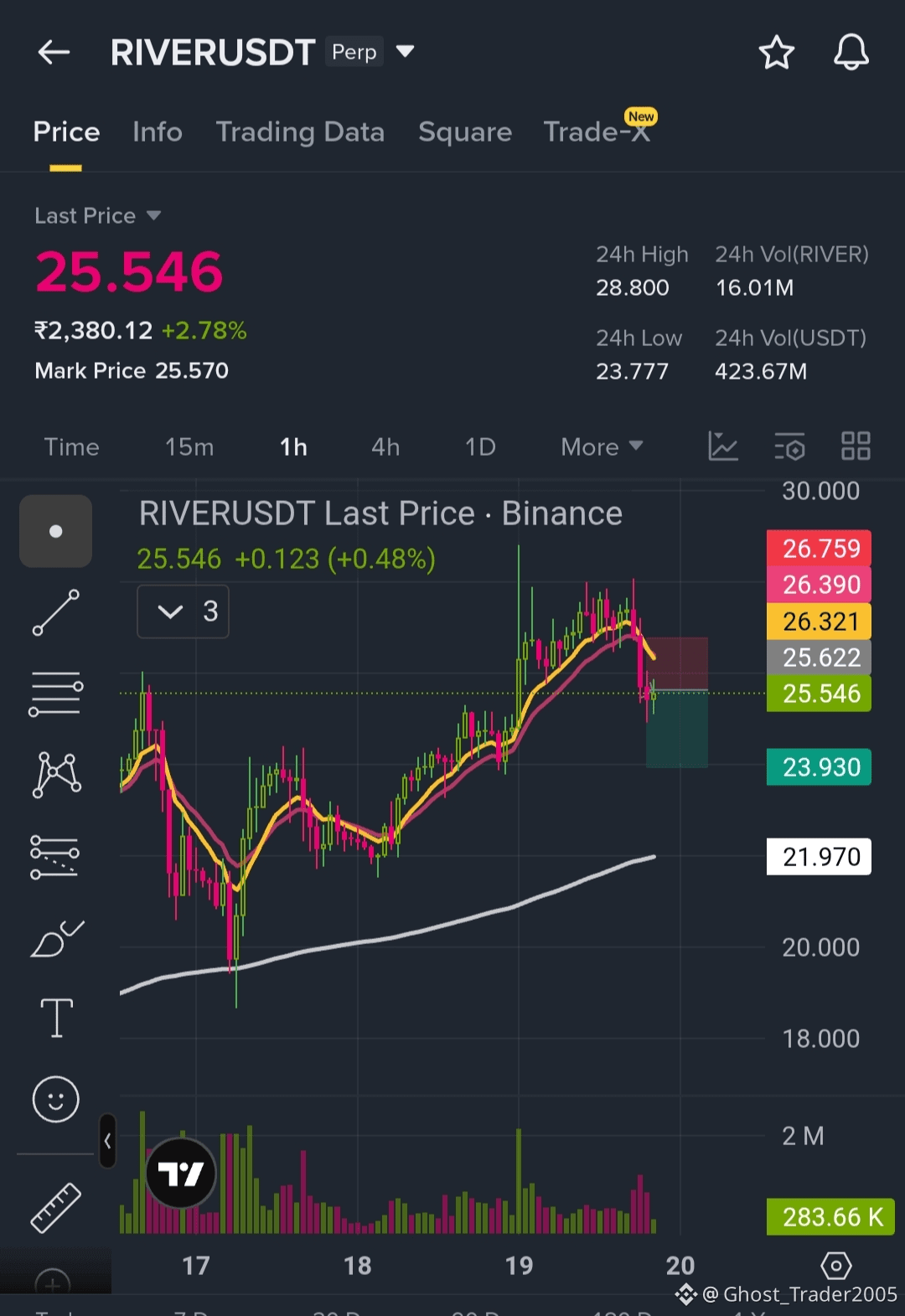Click the Mark Price 25.570 text
The width and height of the screenshot is (905, 1316).
132,371
